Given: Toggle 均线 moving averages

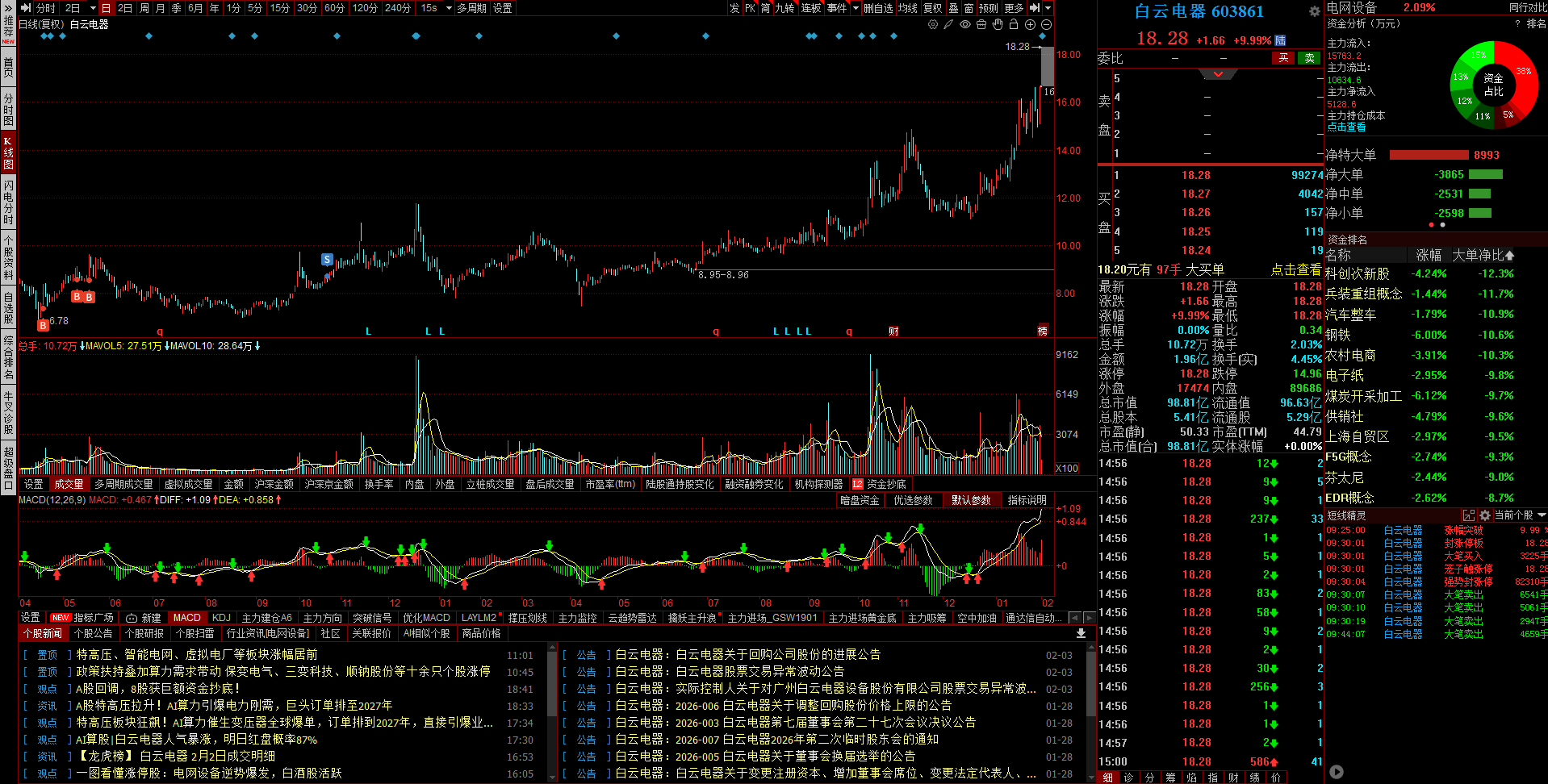Looking at the screenshot, I should point(908,8).
